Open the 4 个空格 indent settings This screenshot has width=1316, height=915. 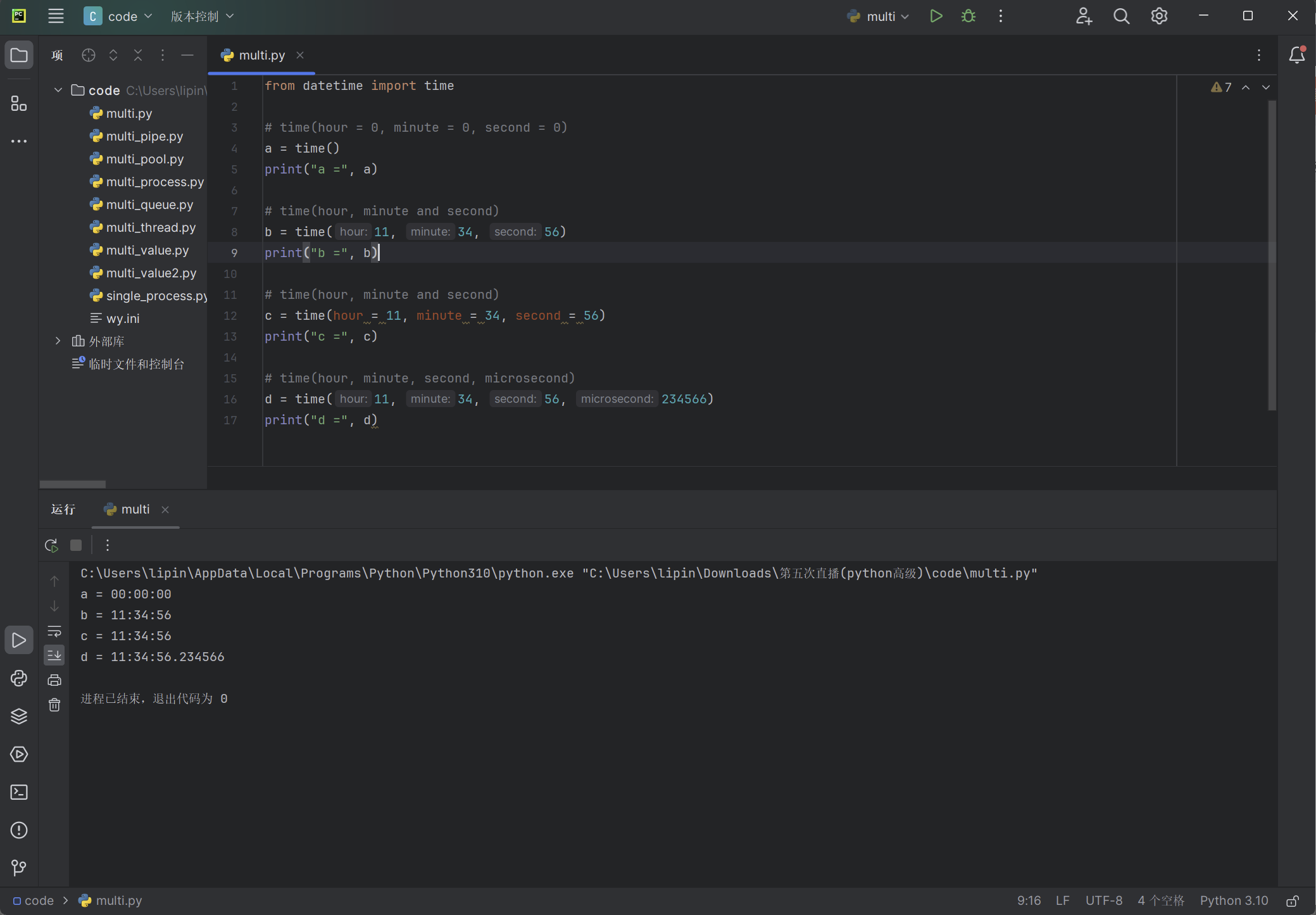tap(1161, 900)
